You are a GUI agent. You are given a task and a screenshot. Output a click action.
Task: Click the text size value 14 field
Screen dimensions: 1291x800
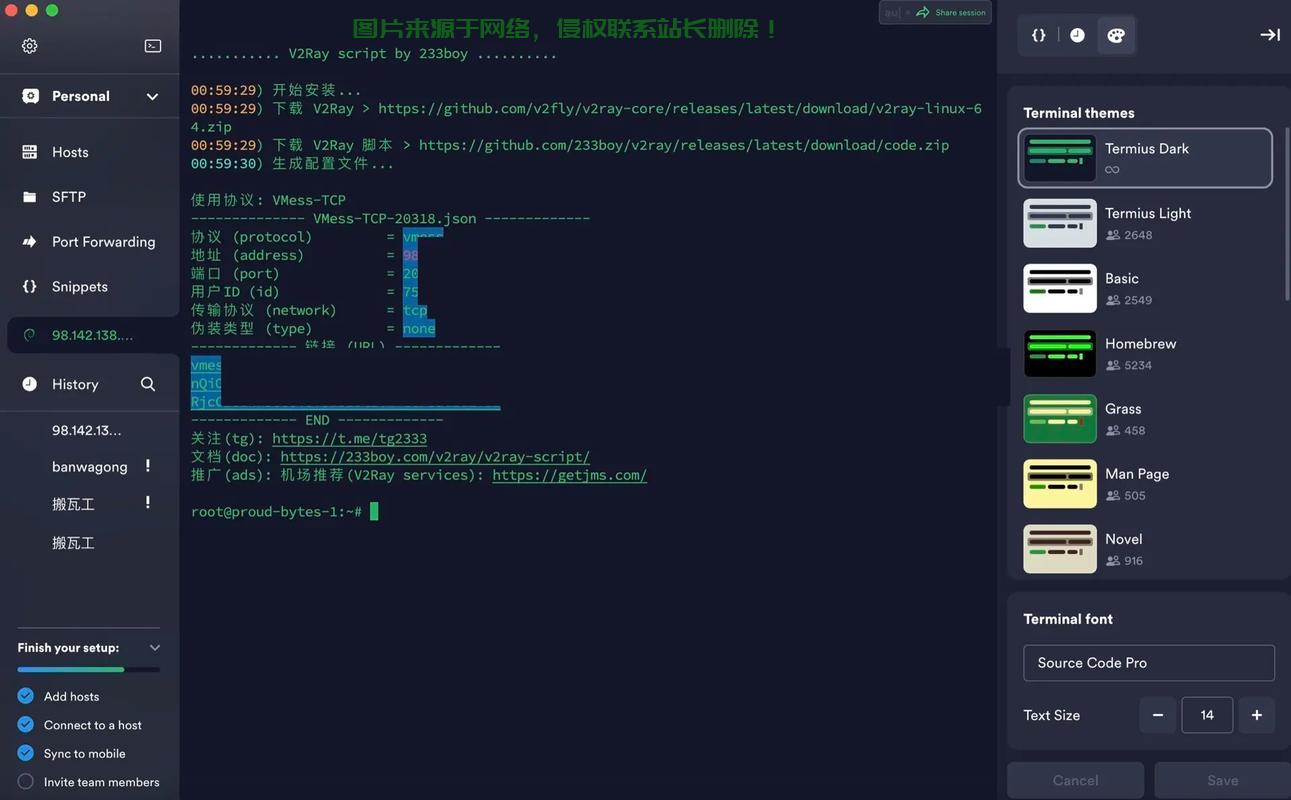pos(1207,715)
